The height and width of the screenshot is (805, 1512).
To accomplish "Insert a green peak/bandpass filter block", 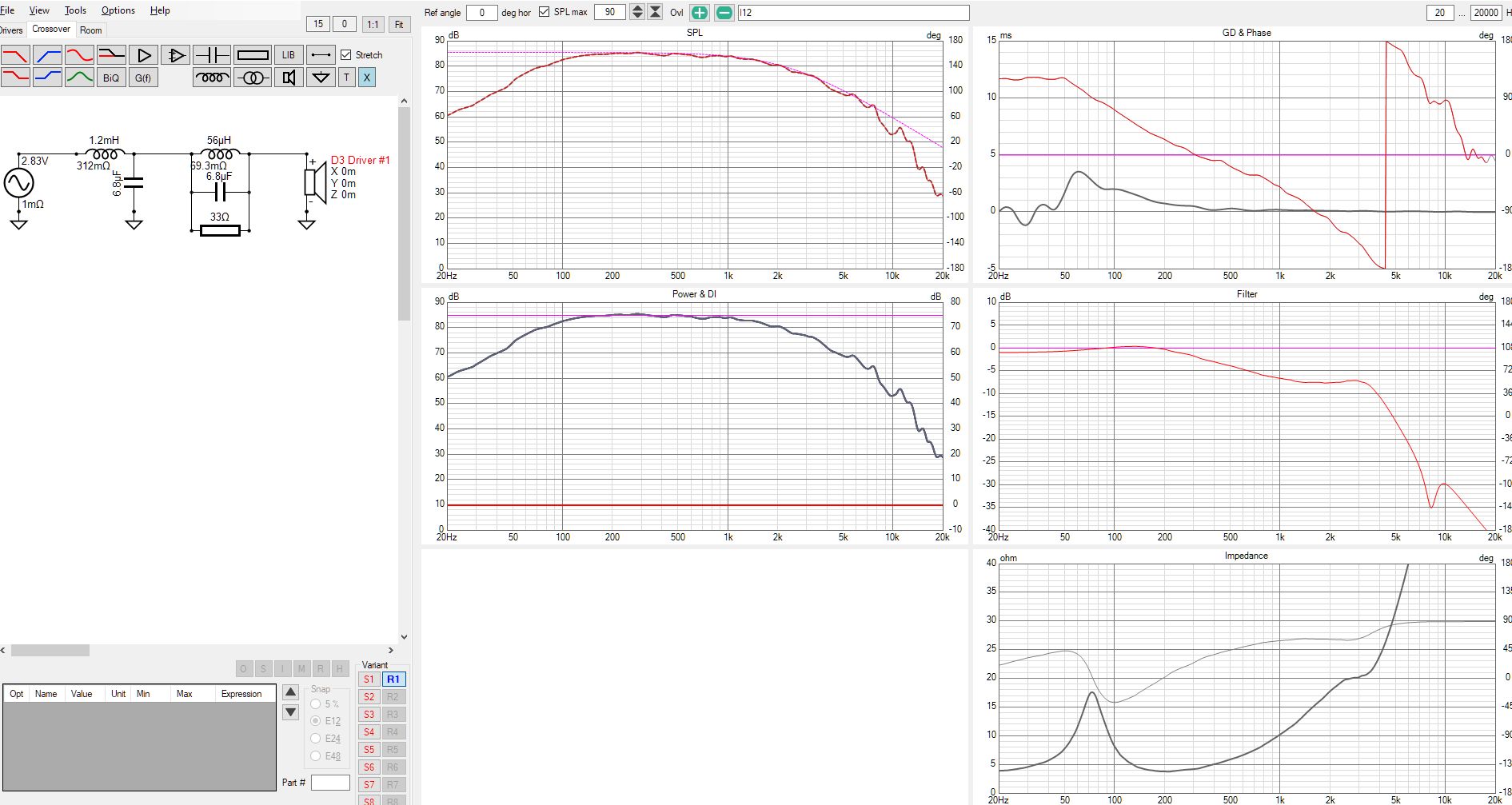I will pyautogui.click(x=79, y=78).
